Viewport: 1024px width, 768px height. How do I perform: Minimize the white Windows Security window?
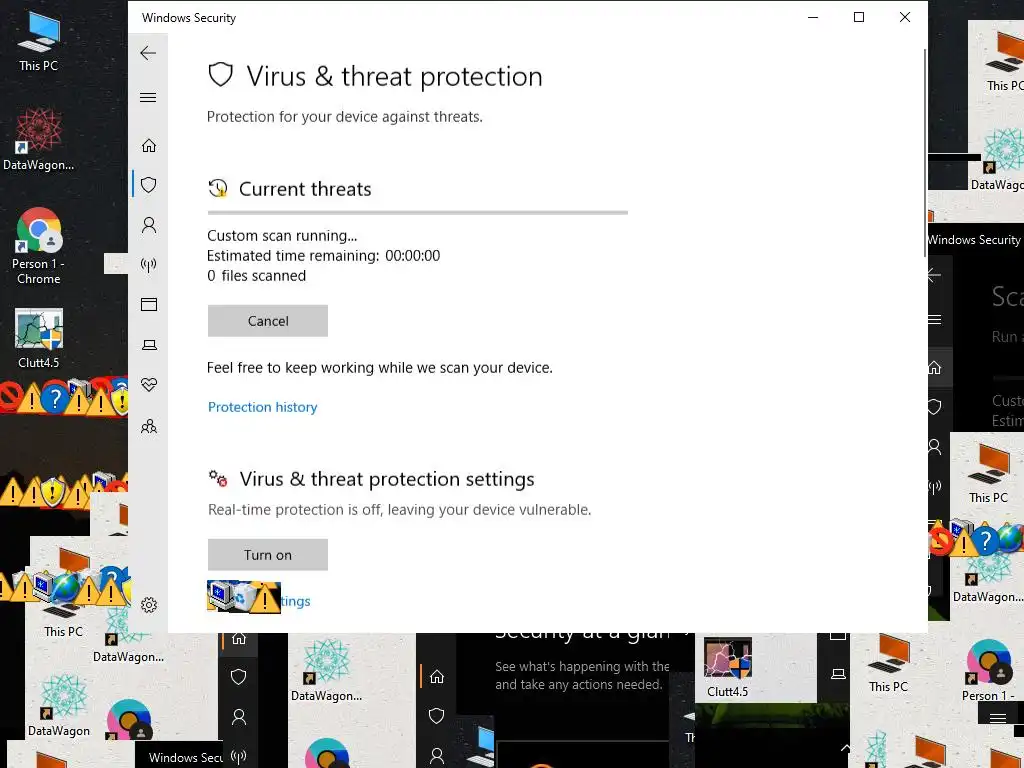813,18
